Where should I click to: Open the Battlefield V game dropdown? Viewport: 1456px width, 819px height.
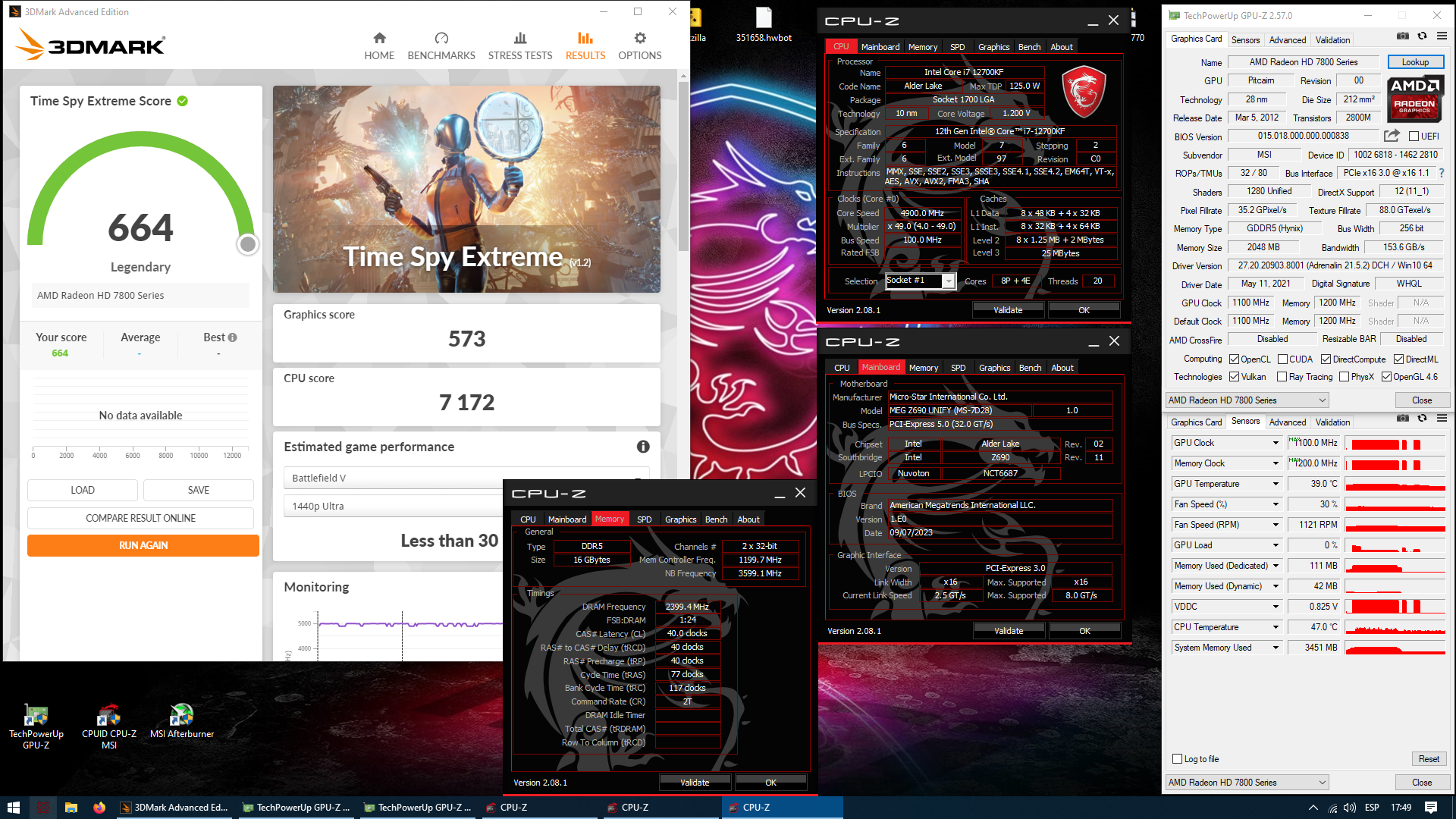point(466,478)
